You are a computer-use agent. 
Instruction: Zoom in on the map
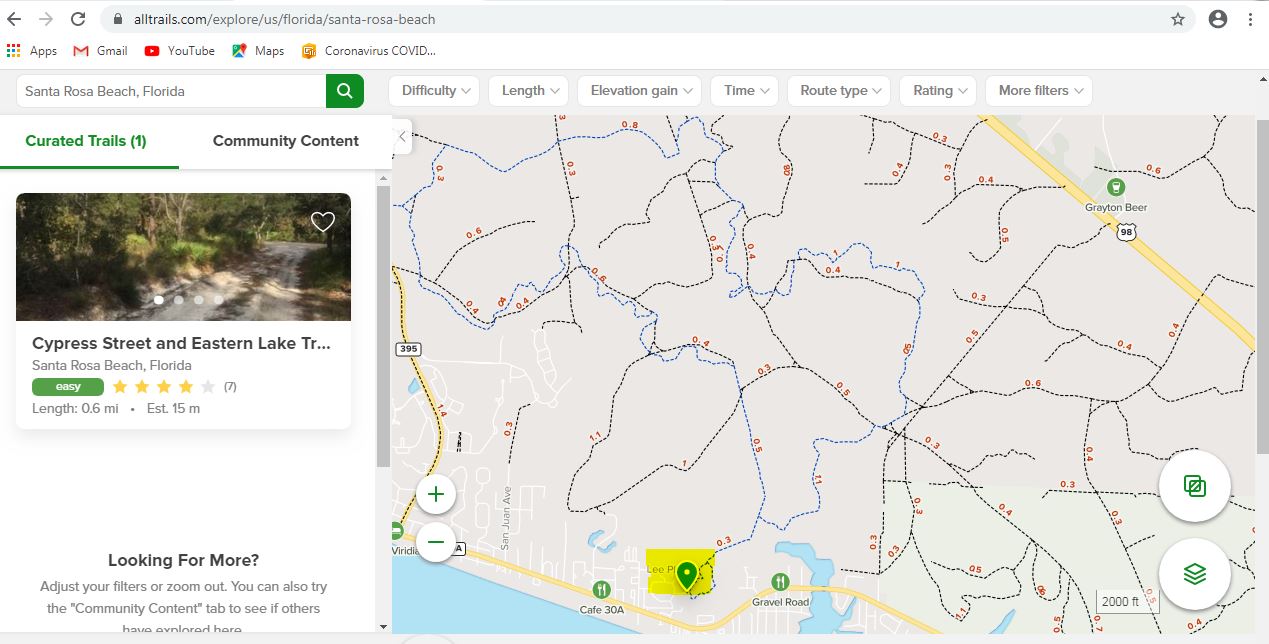(x=436, y=494)
